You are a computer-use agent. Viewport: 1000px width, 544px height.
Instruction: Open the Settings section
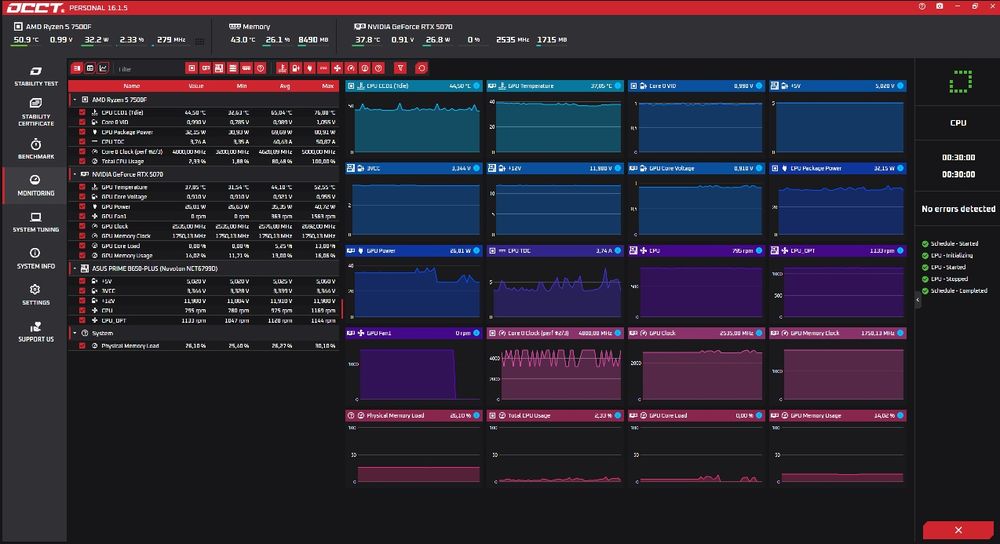pyautogui.click(x=36, y=295)
